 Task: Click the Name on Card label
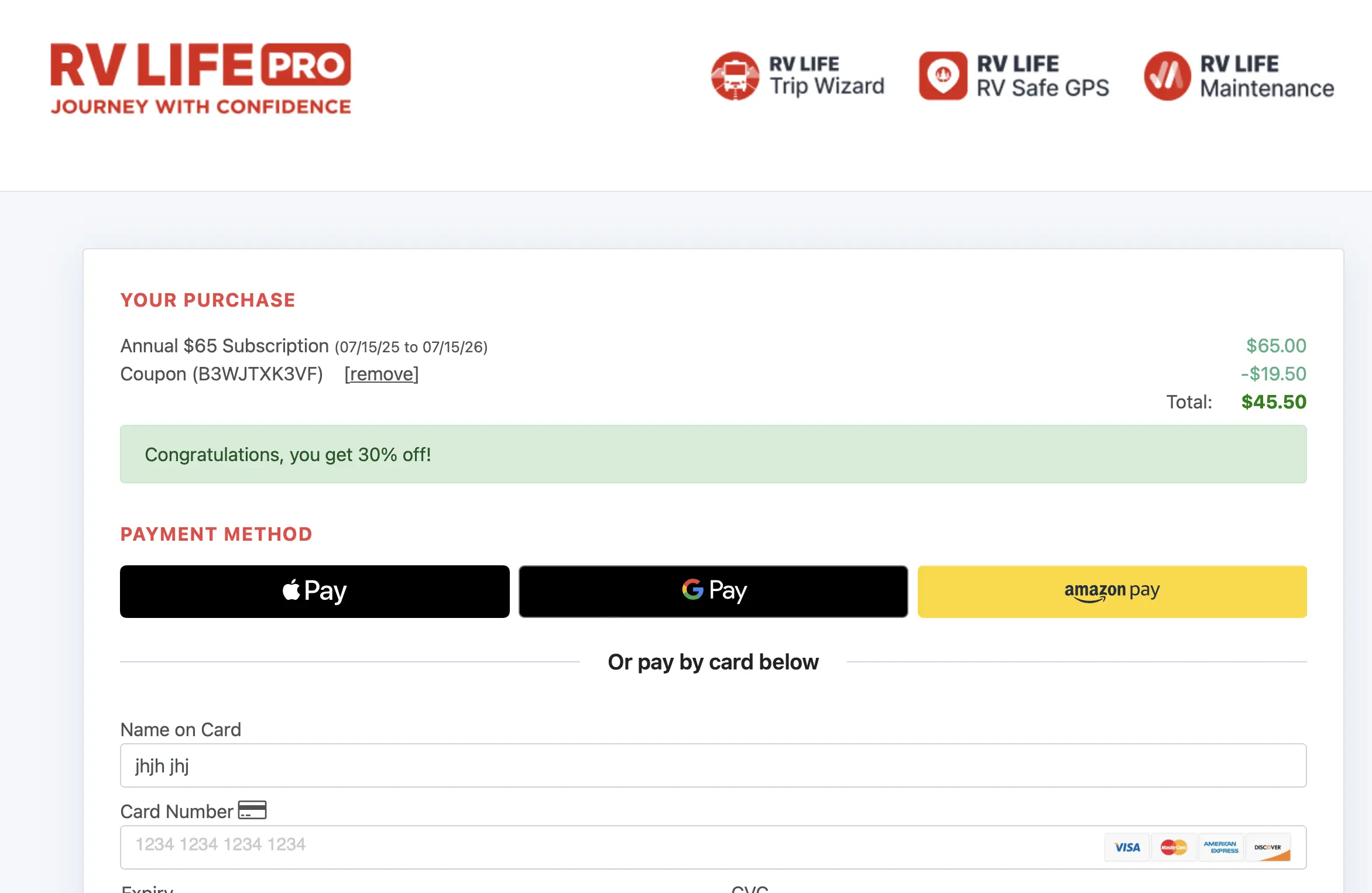pyautogui.click(x=180, y=730)
